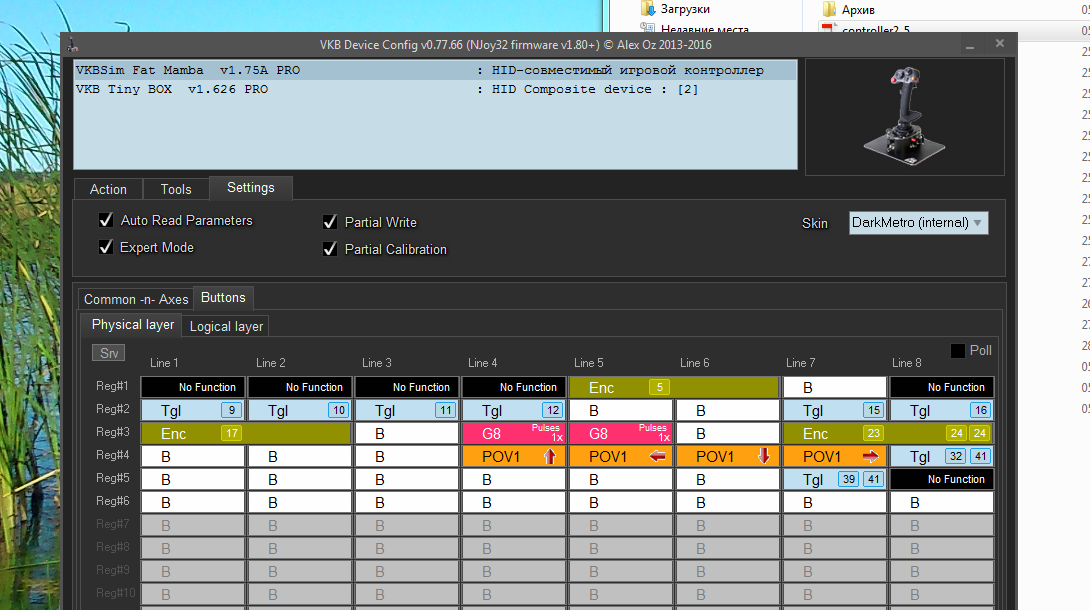This screenshot has height=610, width=1090.
Task: Click the joystick device picture
Action: coord(904,116)
